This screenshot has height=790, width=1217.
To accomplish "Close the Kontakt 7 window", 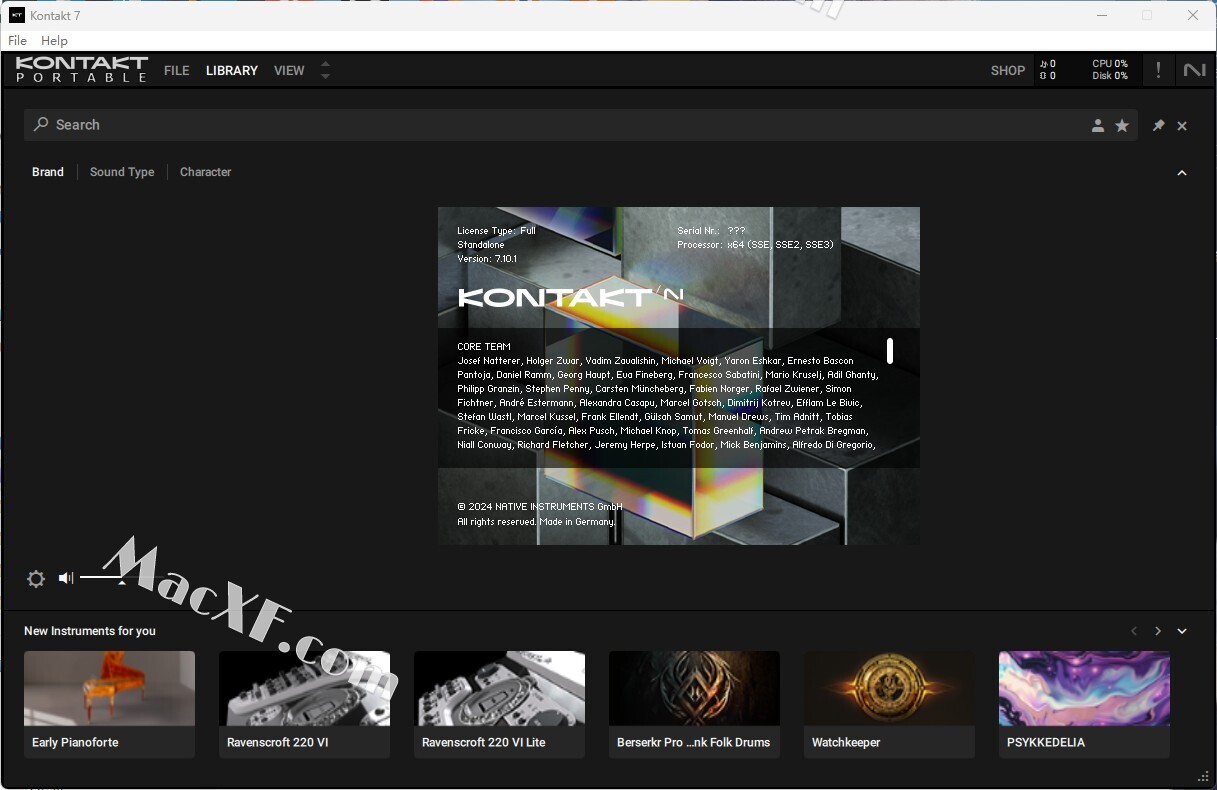I will coord(1193,15).
